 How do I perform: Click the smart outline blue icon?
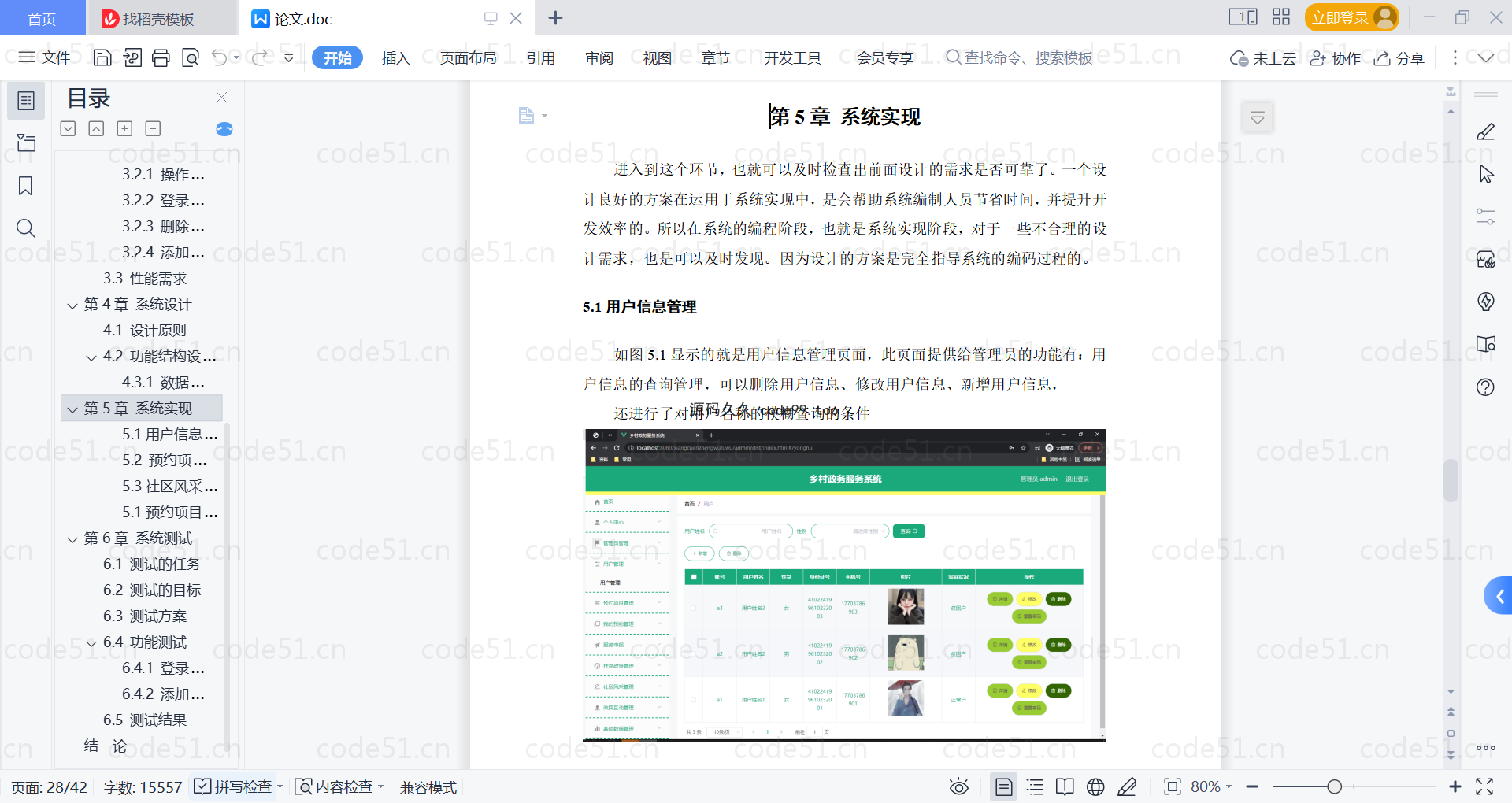[x=224, y=129]
